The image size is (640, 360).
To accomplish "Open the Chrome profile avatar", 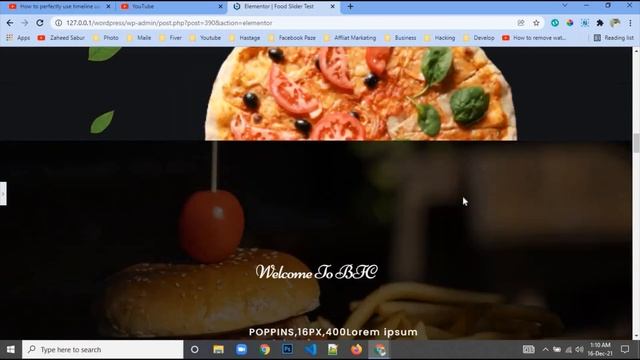I will coord(615,23).
